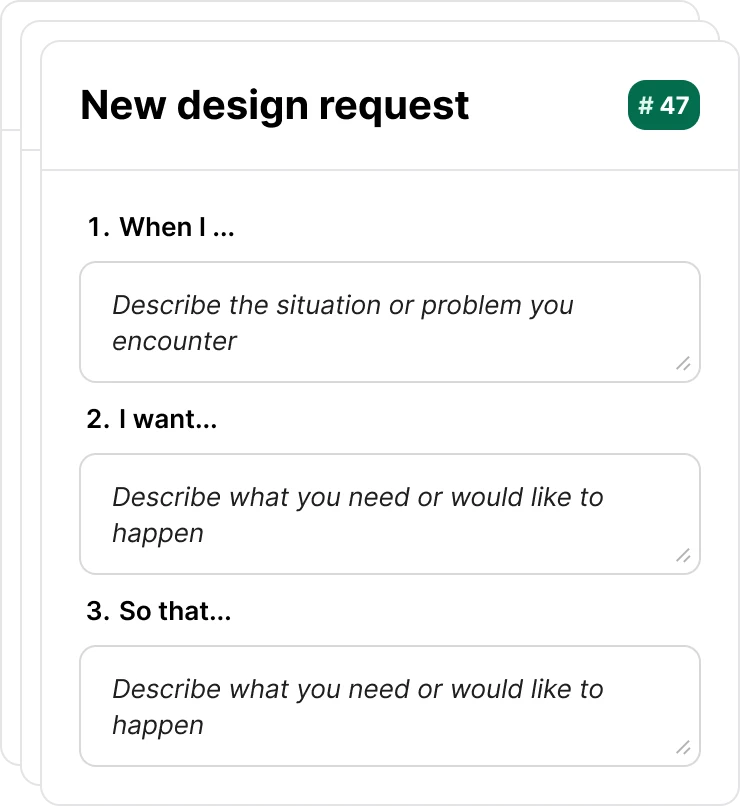Focus the "I want..." text area
This screenshot has height=806, width=740.
(389, 514)
